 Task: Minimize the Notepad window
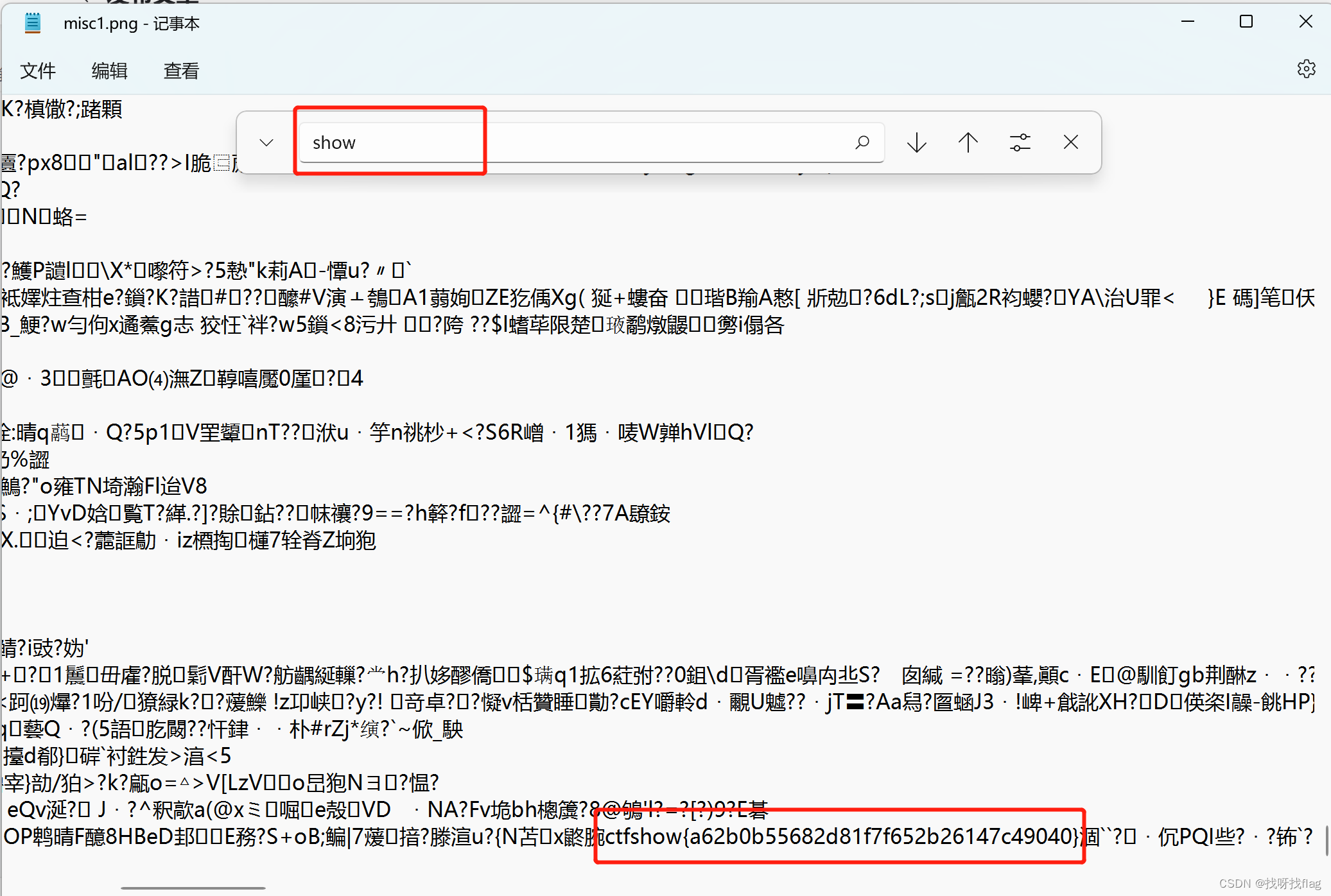[x=1188, y=22]
